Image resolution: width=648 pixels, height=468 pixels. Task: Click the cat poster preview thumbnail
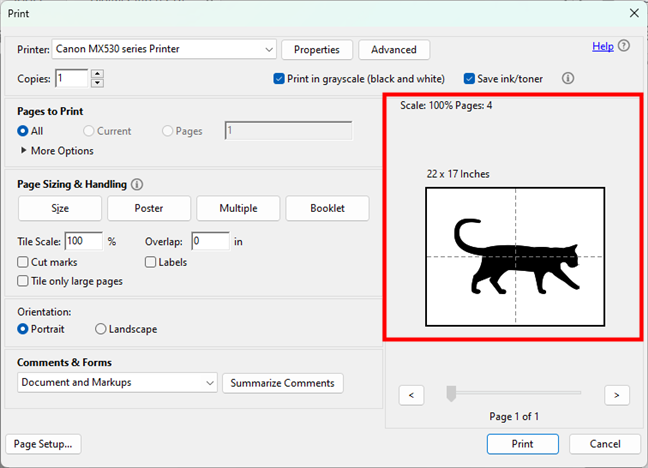(x=515, y=256)
